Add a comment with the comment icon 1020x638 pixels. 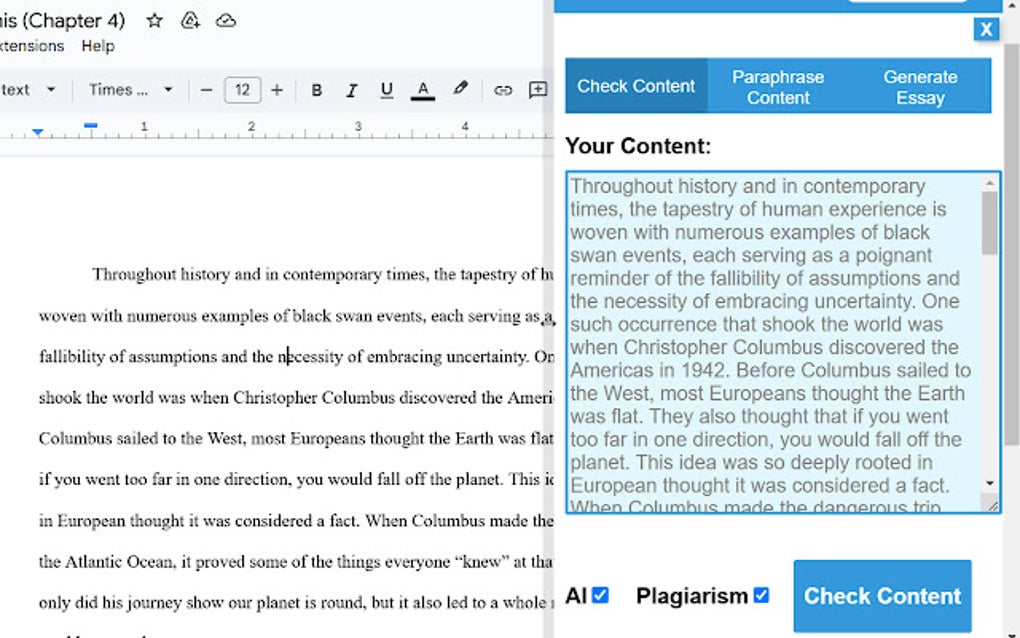[x=538, y=90]
